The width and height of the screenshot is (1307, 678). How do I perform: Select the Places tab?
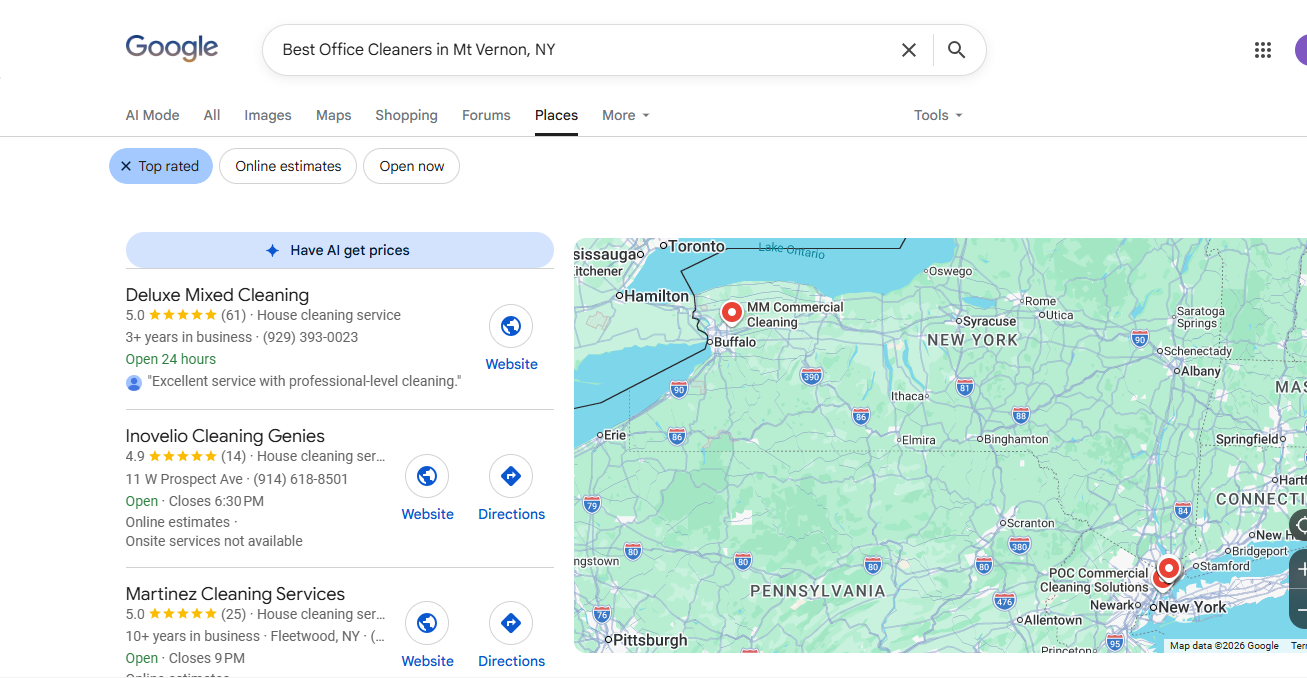pos(556,115)
